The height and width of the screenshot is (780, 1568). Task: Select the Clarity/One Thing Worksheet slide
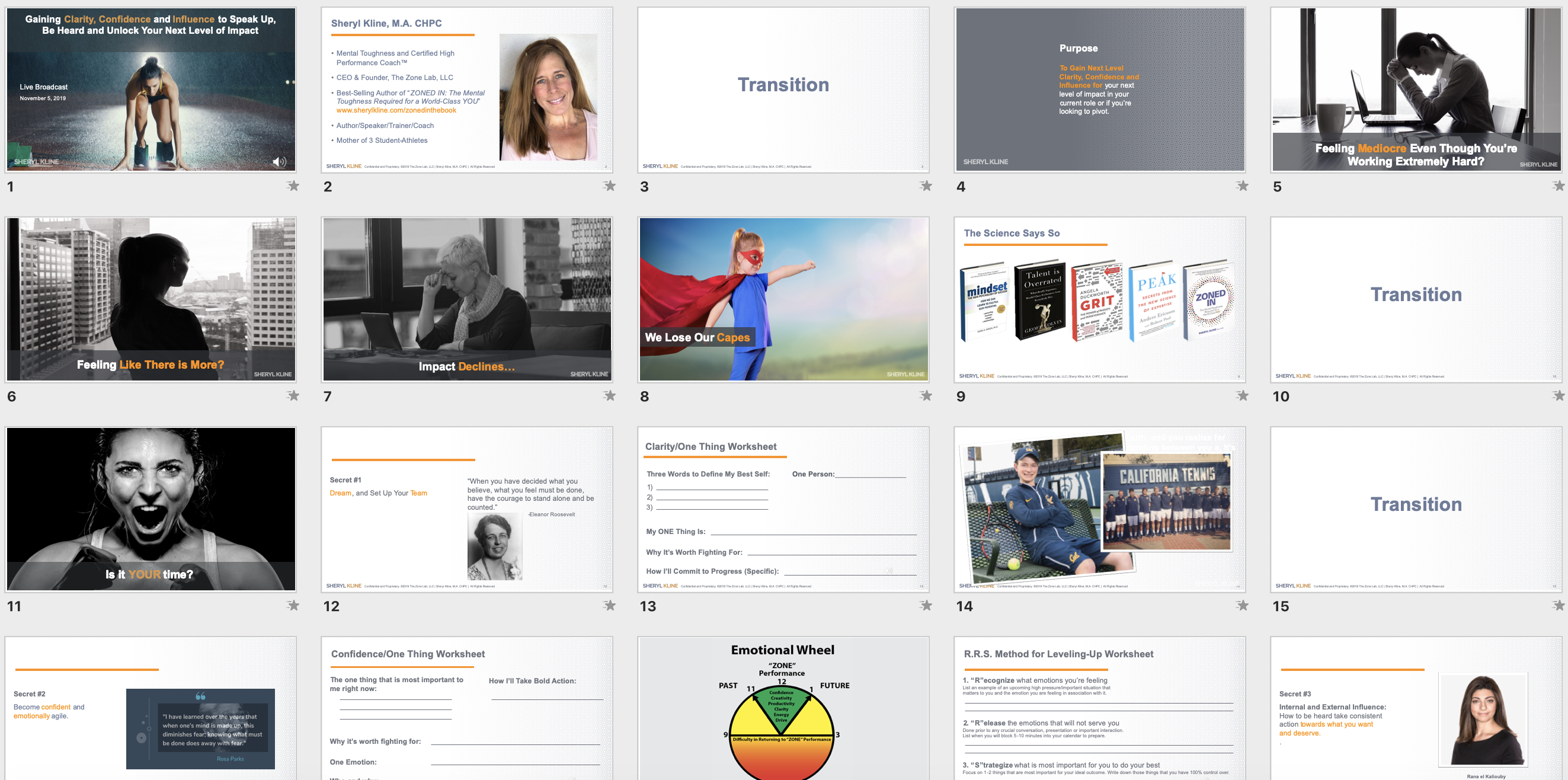pos(783,509)
